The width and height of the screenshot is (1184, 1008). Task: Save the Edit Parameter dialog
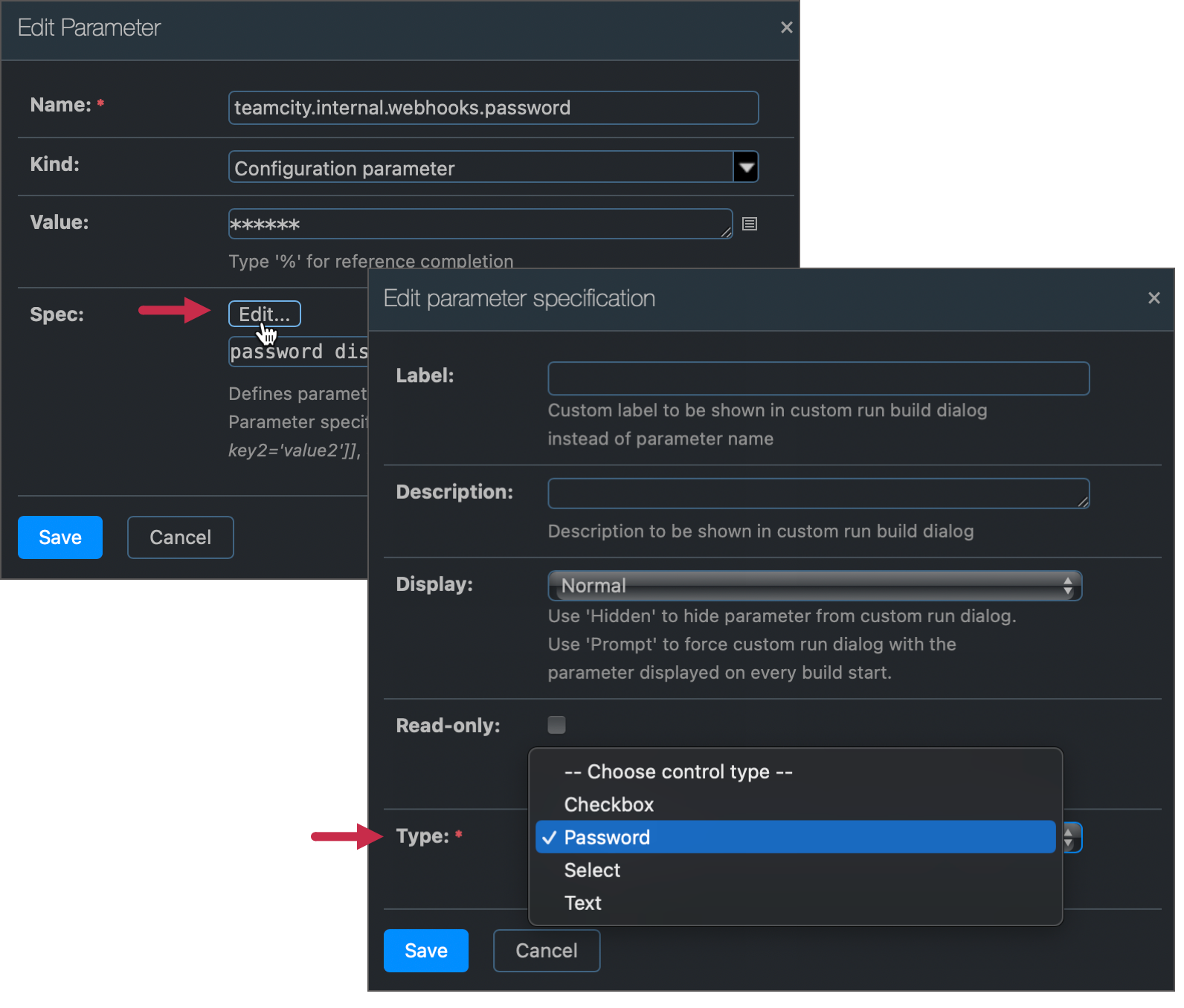point(60,537)
